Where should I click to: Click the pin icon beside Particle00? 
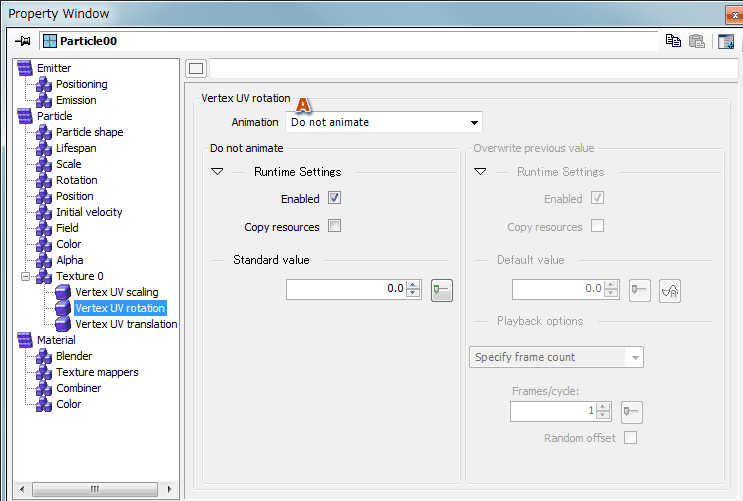pyautogui.click(x=22, y=41)
